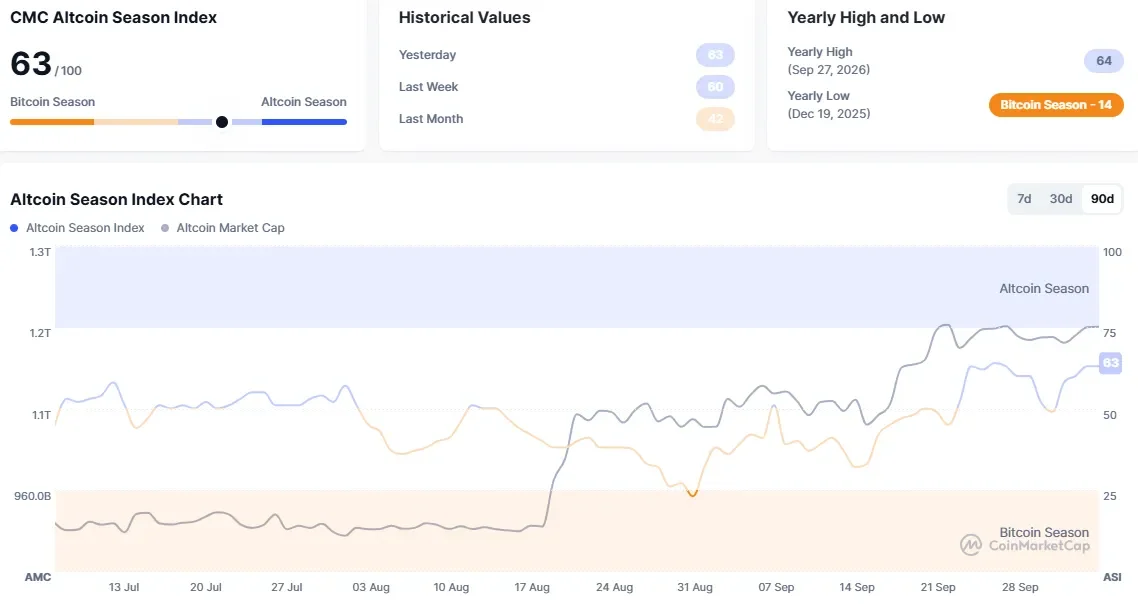This screenshot has width=1138, height=614.
Task: Click the '(Dec 19, 2025)' yearly low date
Action: [x=829, y=113]
